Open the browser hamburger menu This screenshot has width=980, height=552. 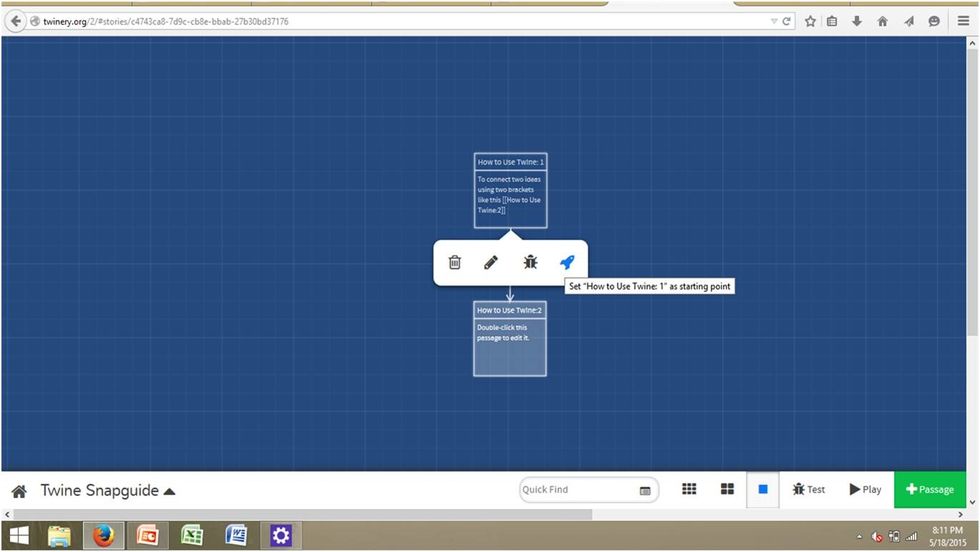[x=963, y=21]
